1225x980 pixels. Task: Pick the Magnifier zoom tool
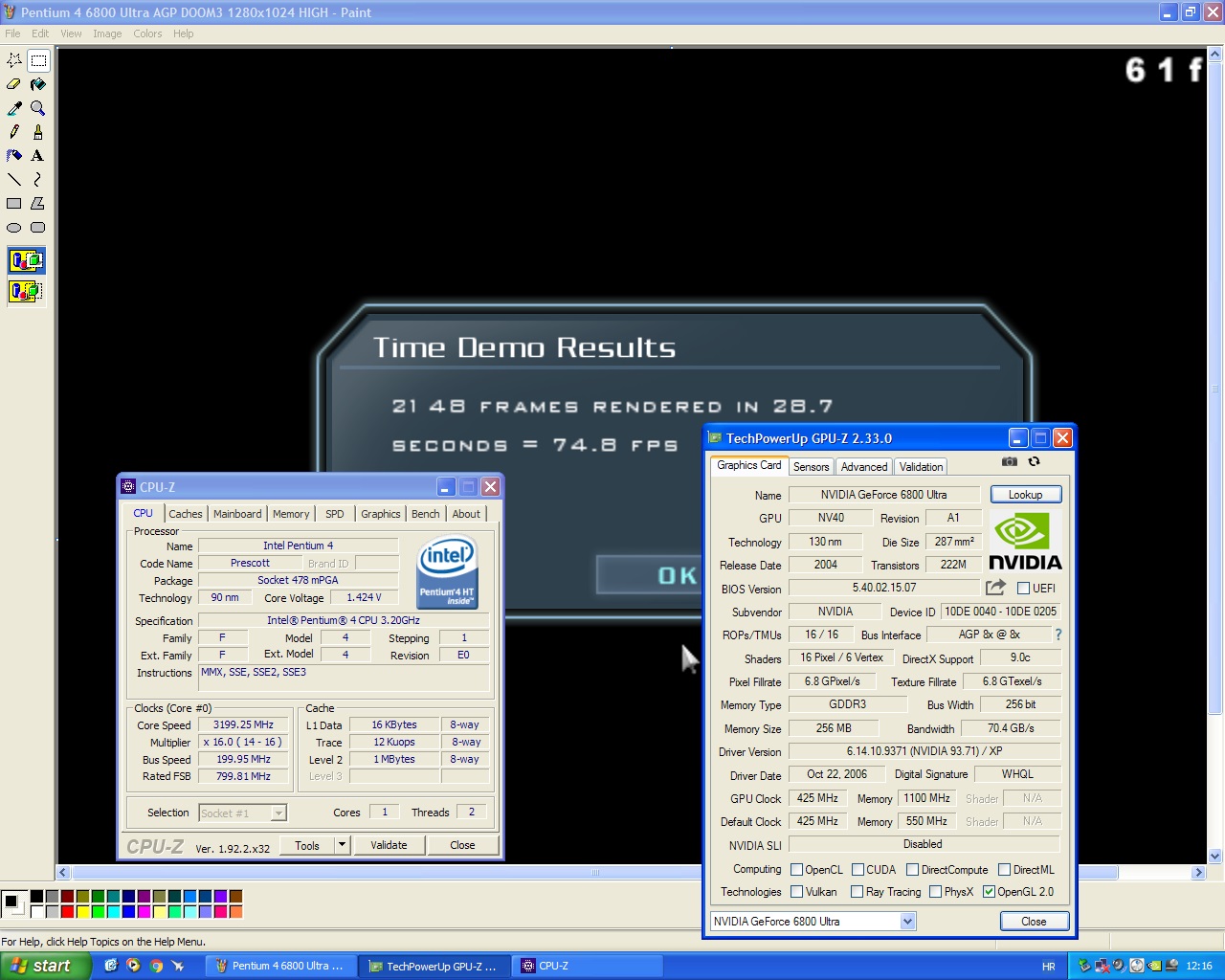[x=37, y=108]
